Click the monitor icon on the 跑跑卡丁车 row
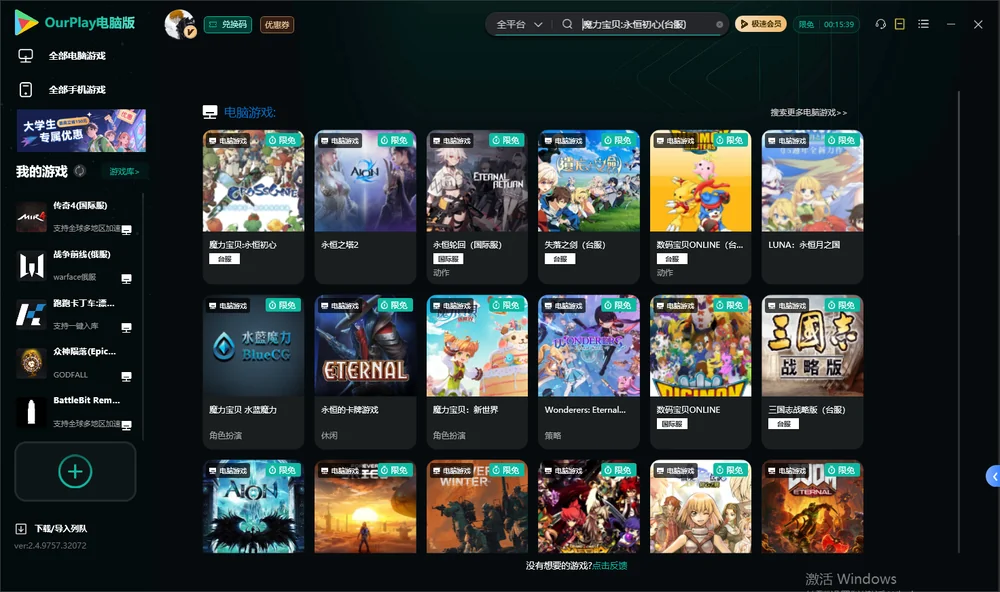 pyautogui.click(x=126, y=328)
